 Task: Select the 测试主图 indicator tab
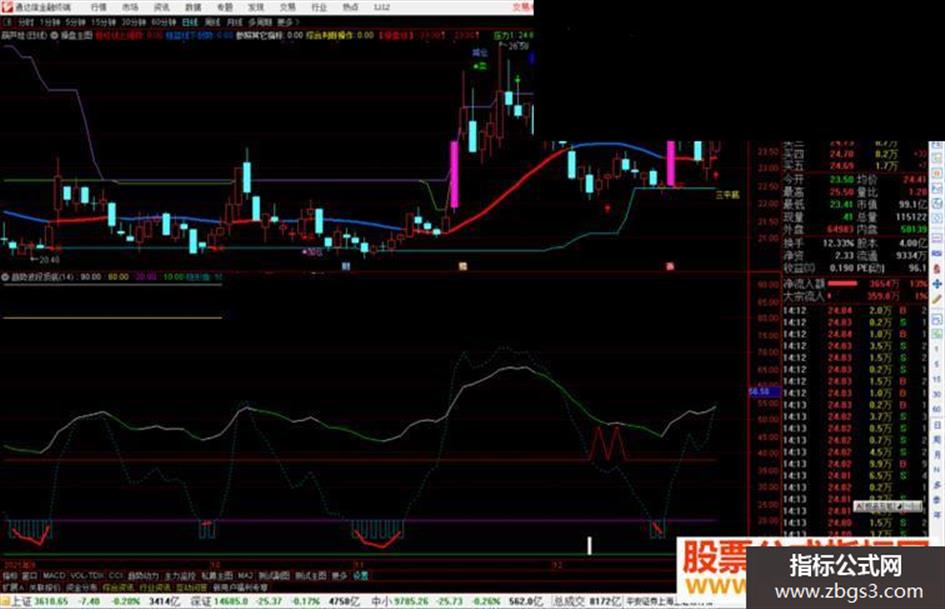(x=311, y=576)
